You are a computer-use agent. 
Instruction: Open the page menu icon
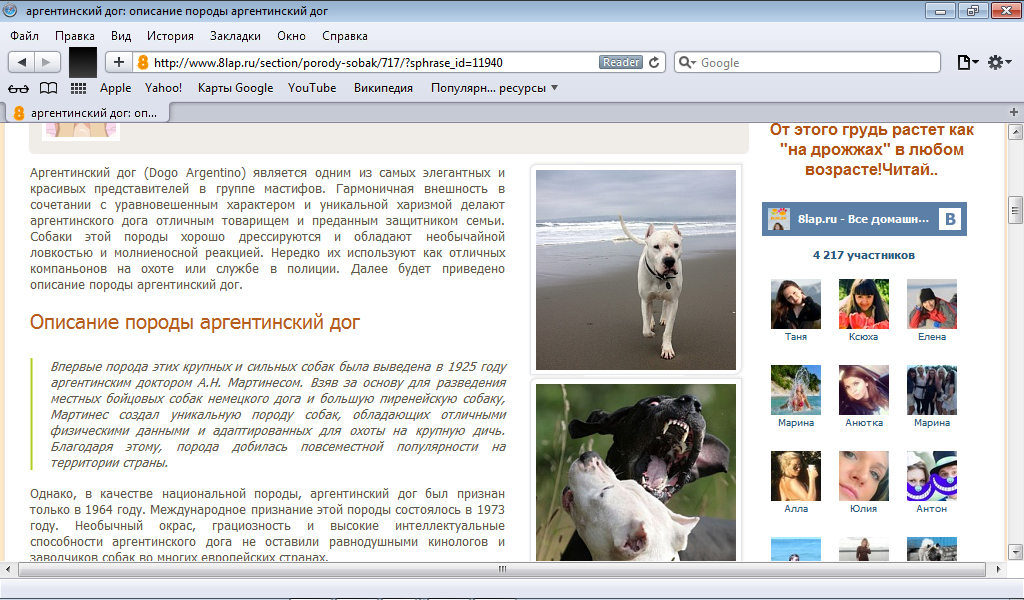click(x=967, y=62)
